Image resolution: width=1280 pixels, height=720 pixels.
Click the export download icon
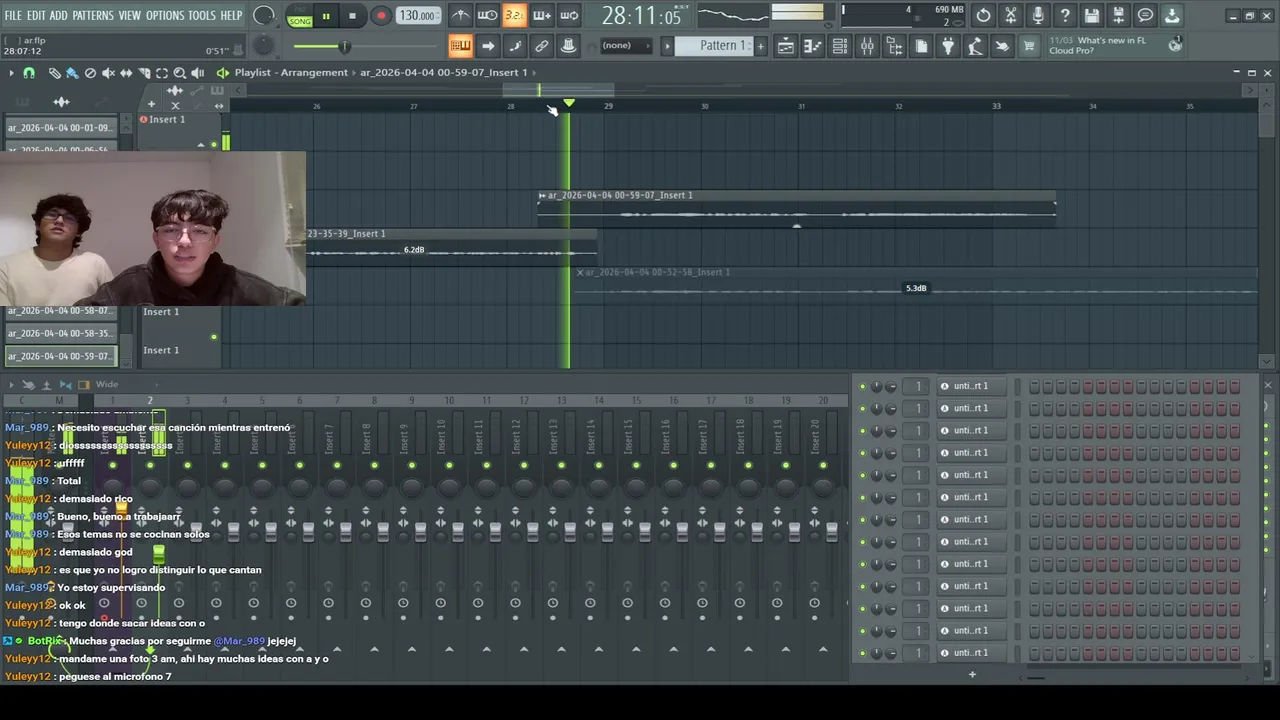point(1172,15)
